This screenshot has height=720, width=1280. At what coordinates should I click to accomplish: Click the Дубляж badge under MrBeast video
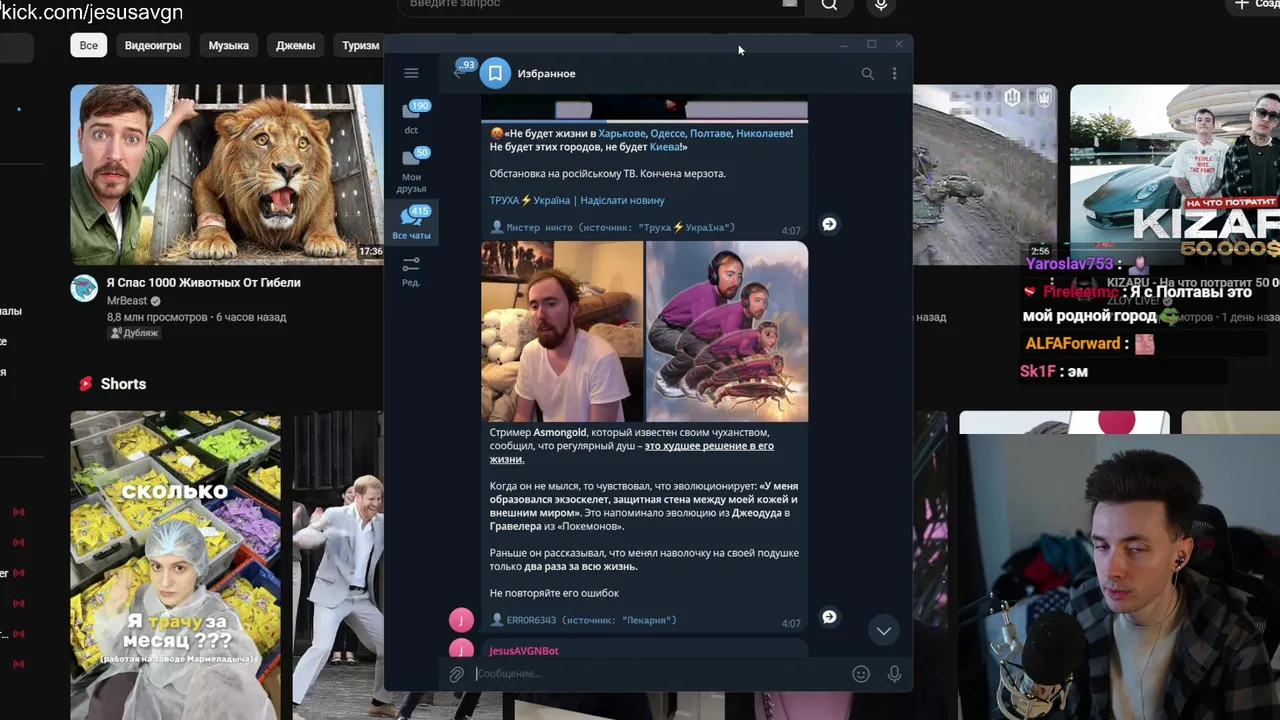pos(135,333)
